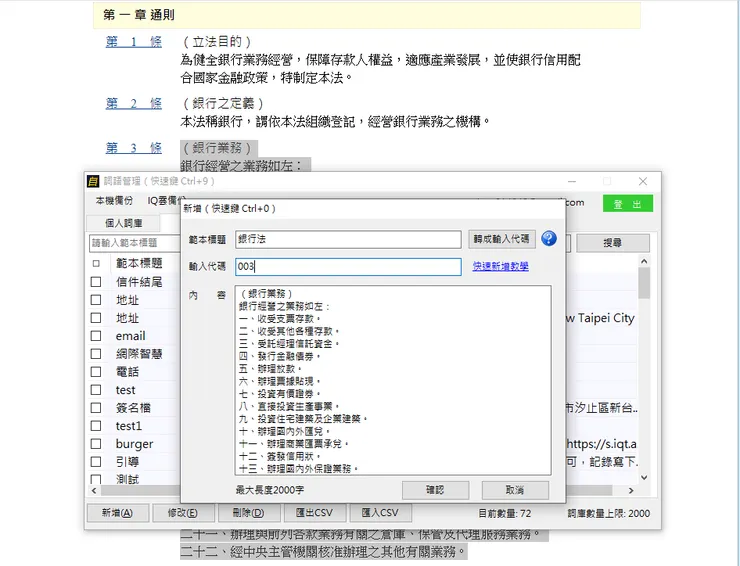This screenshot has width=740, height=566.
Task: Click the 匯出CSV button
Action: coord(314,513)
